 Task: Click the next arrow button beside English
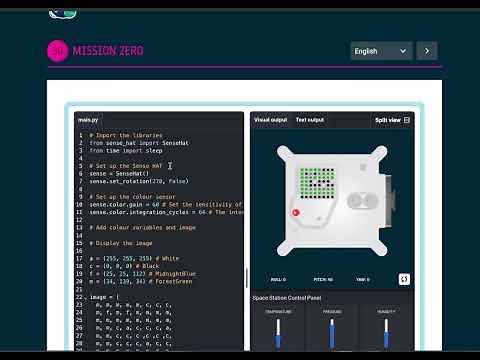(427, 51)
